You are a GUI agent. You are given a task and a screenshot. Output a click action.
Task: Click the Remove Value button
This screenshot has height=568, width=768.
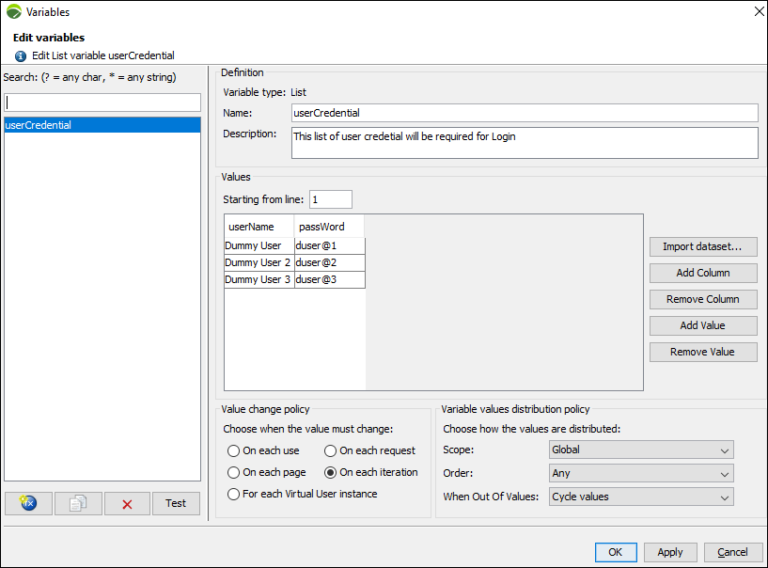coord(703,352)
